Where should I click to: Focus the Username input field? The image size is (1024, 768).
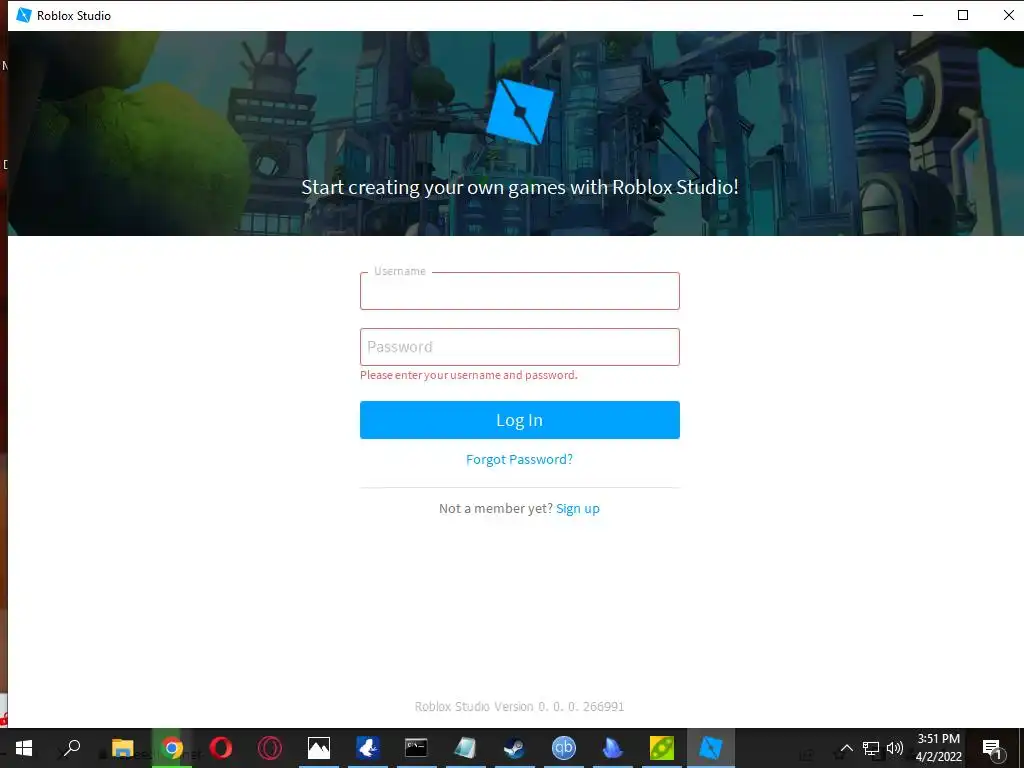pos(520,291)
